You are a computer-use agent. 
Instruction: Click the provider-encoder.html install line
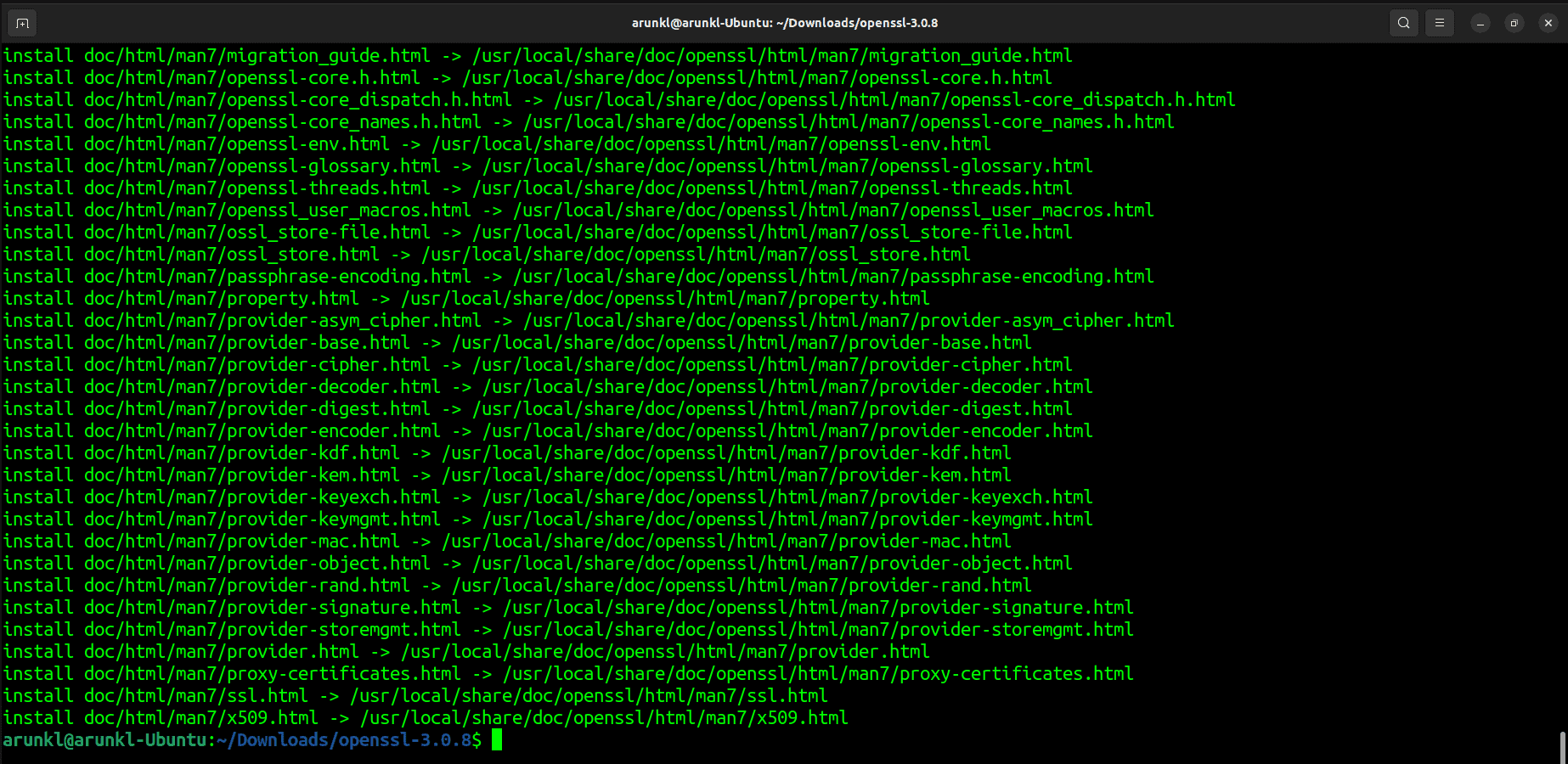click(x=548, y=431)
